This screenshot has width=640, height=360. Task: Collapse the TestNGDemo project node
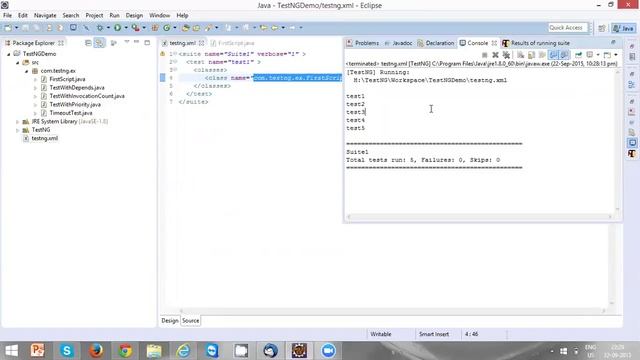pos(9,54)
